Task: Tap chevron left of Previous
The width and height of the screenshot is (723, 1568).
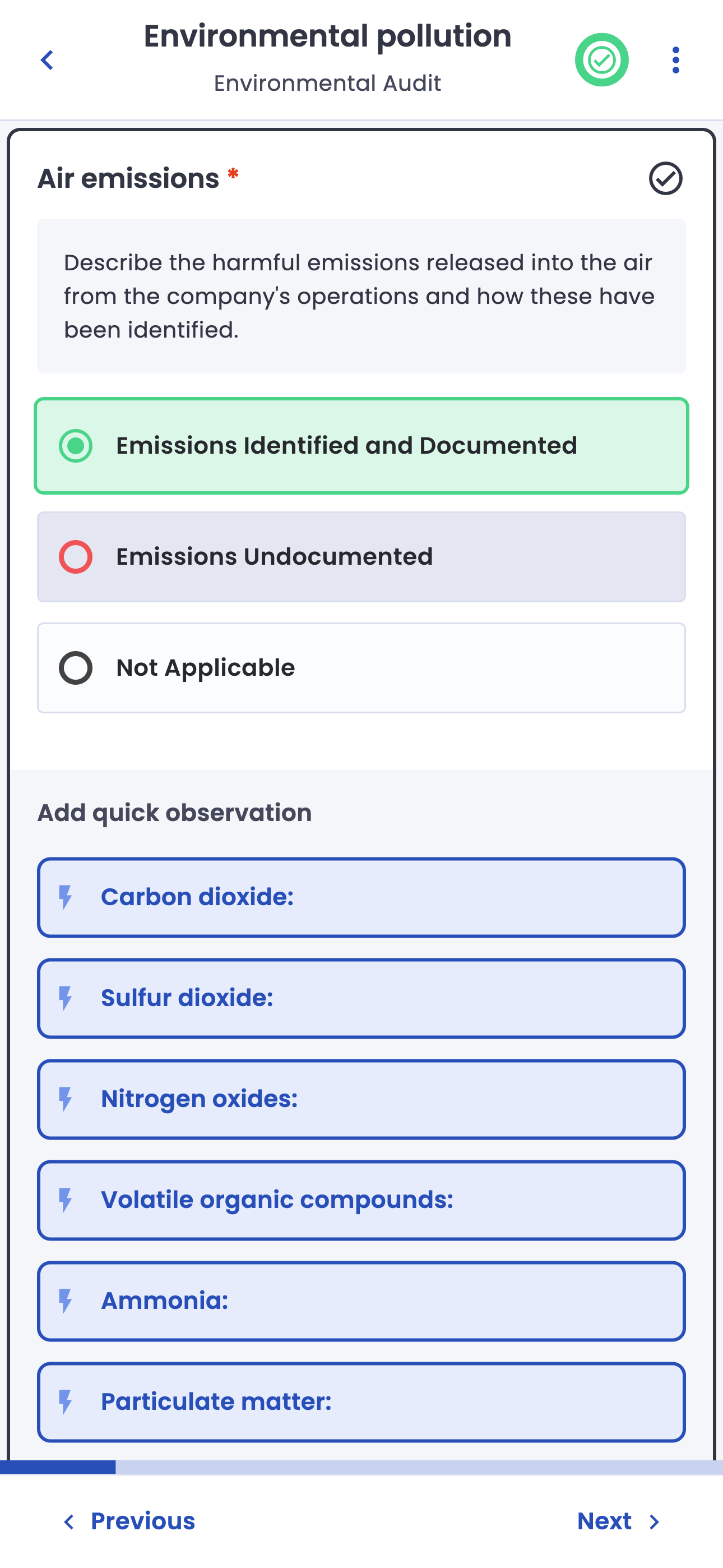Action: (69, 1522)
